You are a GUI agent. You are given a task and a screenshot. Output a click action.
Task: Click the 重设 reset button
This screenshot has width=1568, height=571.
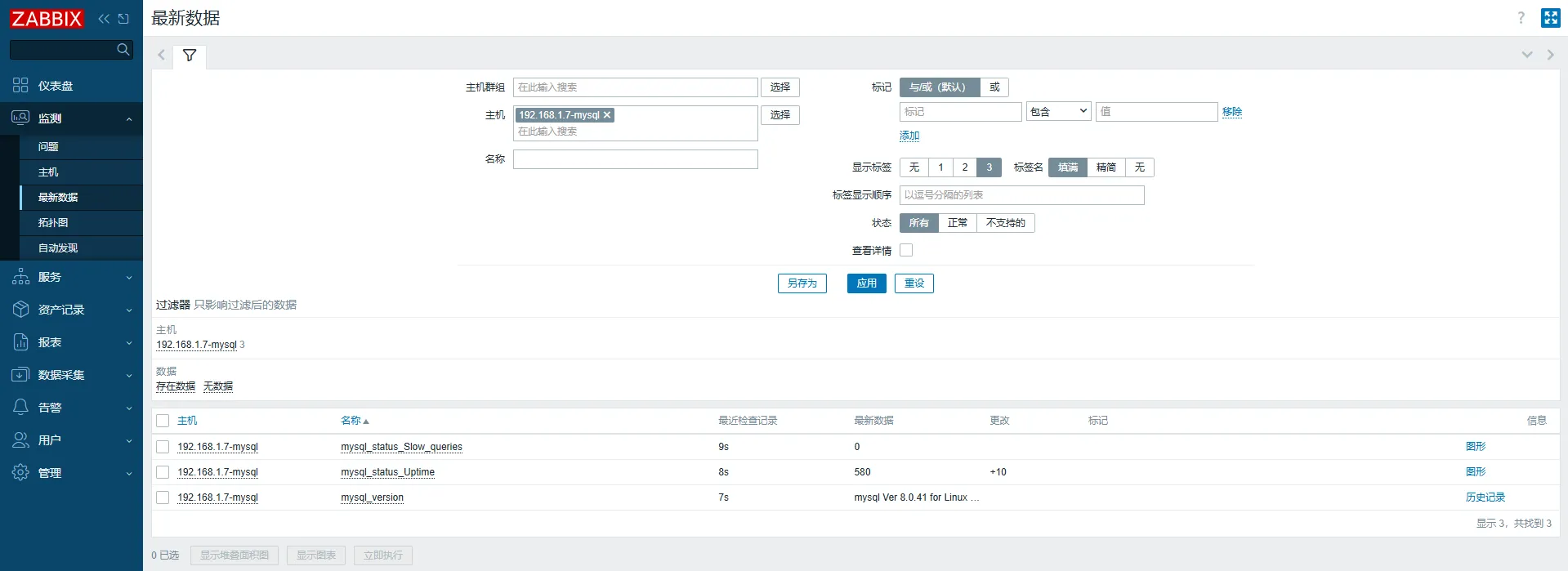[914, 283]
